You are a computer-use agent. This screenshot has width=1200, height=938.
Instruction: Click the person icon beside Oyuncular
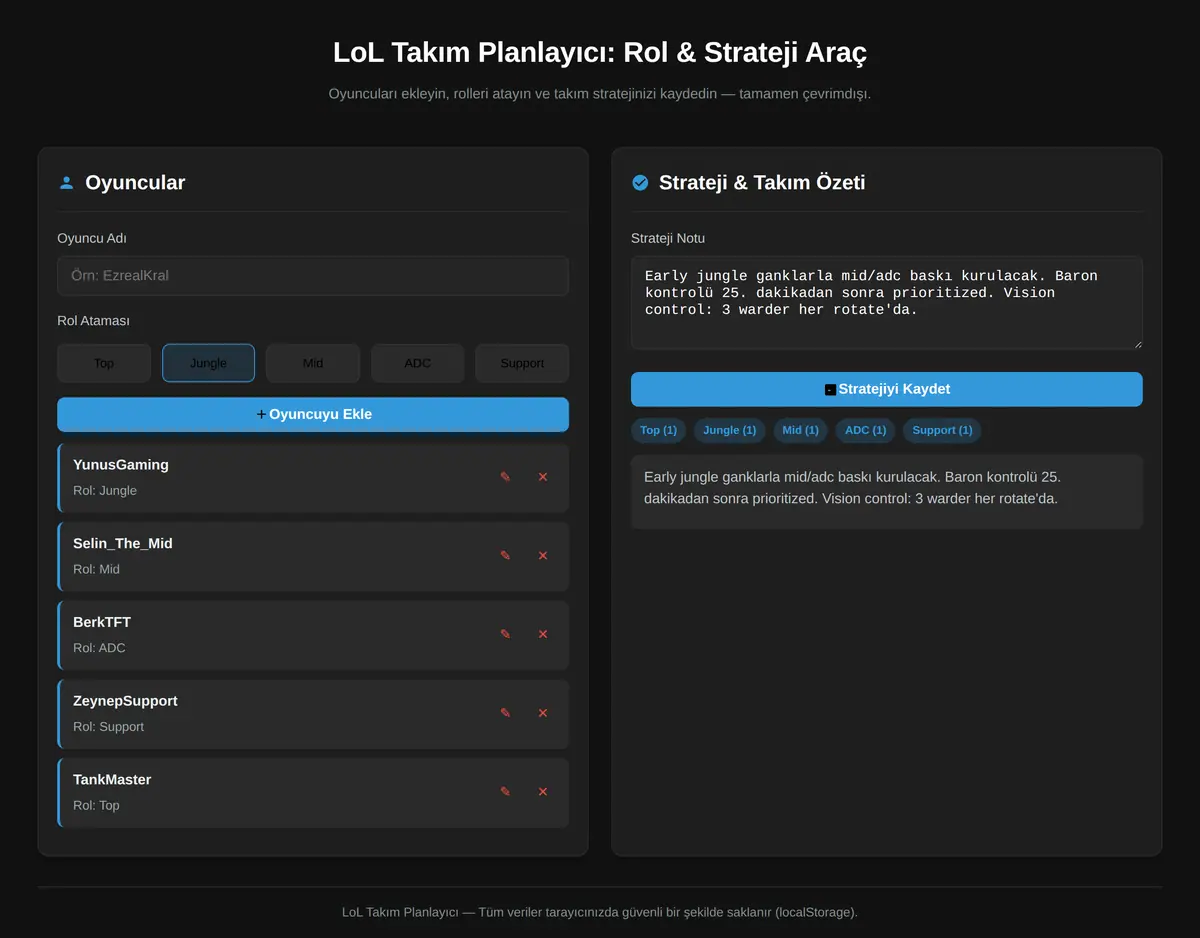pos(66,183)
